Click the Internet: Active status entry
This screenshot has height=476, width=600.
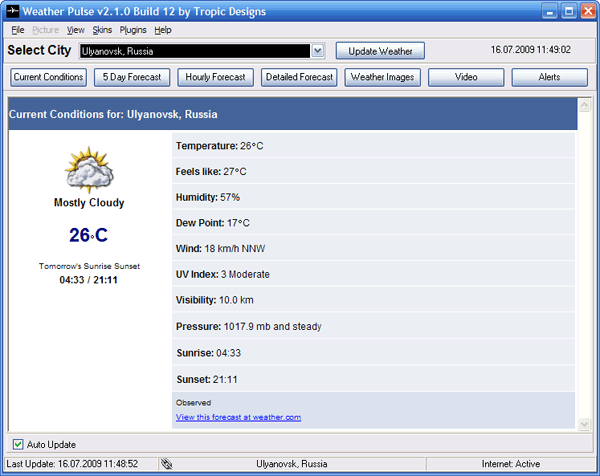[511, 464]
